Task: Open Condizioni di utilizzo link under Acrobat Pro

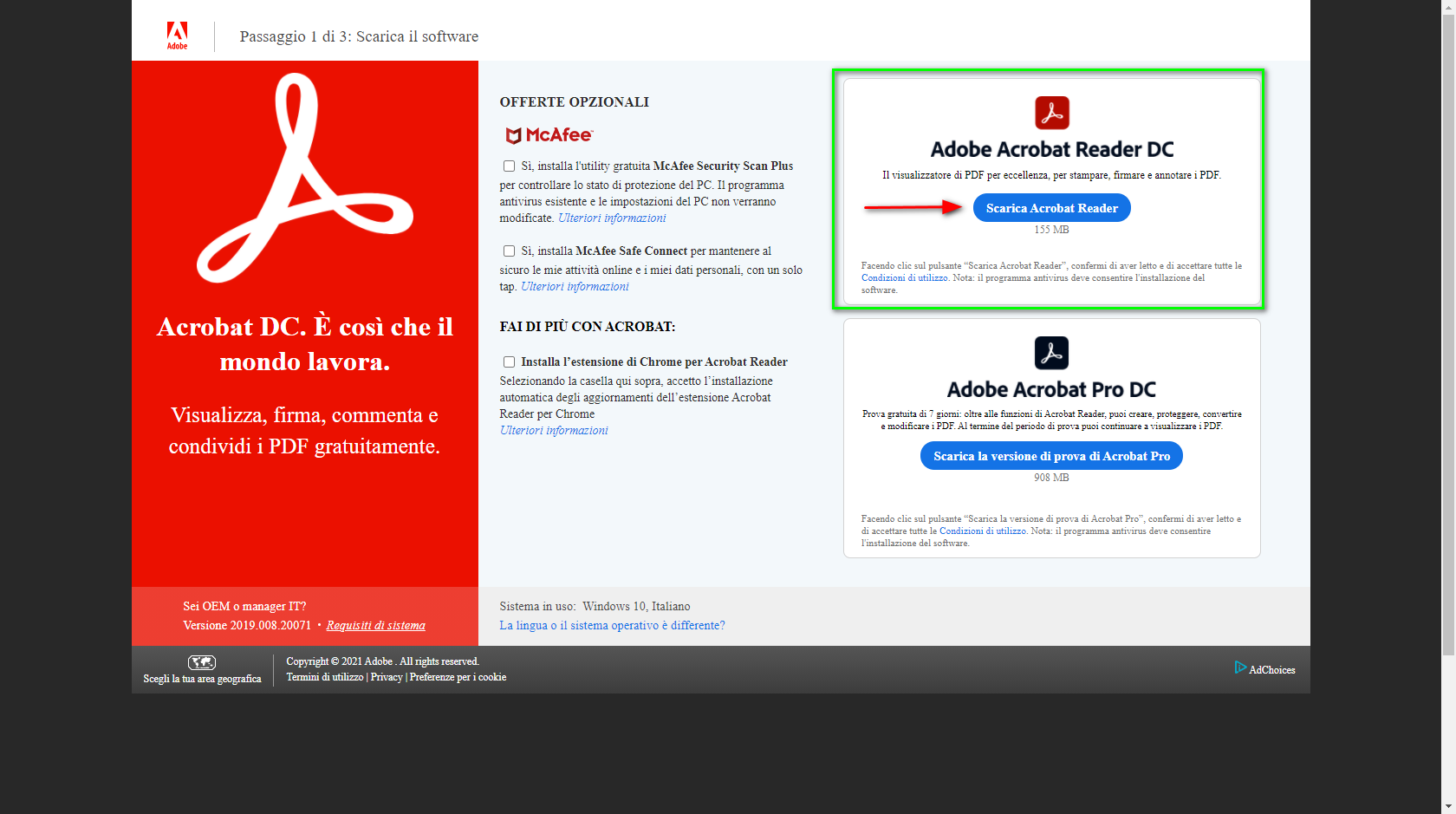Action: pos(983,531)
